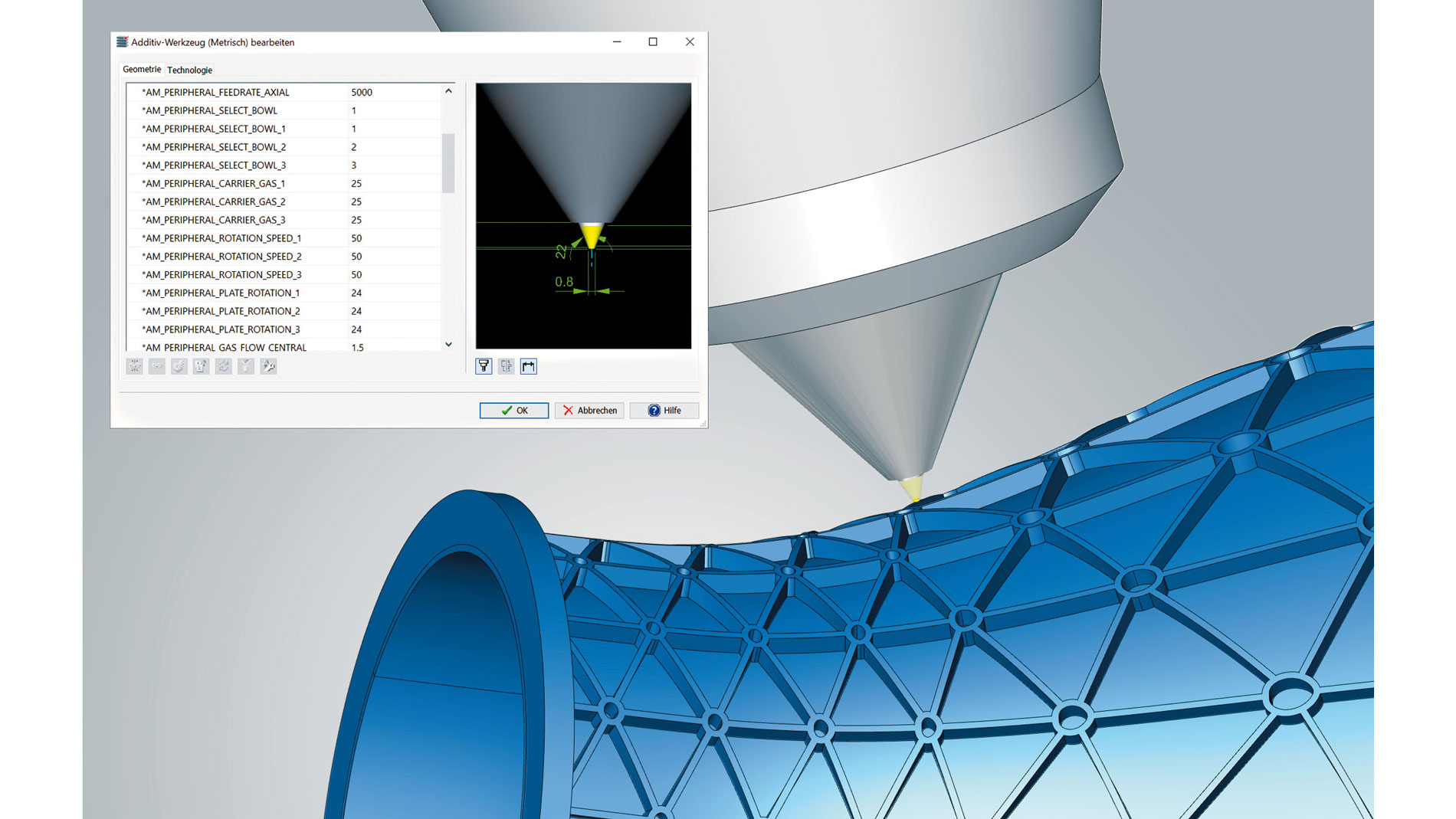Click the wrench tools icon below the parameter list
The image size is (1456, 819).
coord(268,366)
